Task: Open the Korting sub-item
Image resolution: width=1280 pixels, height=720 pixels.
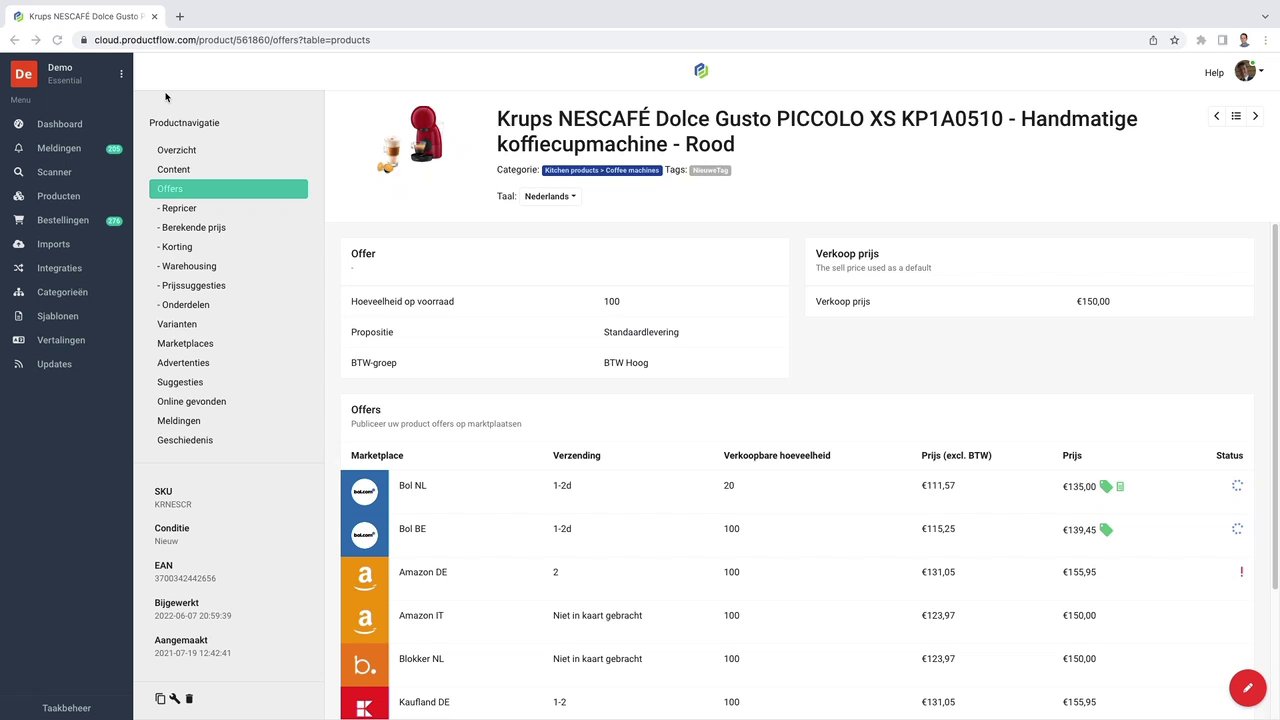Action: coord(175,247)
